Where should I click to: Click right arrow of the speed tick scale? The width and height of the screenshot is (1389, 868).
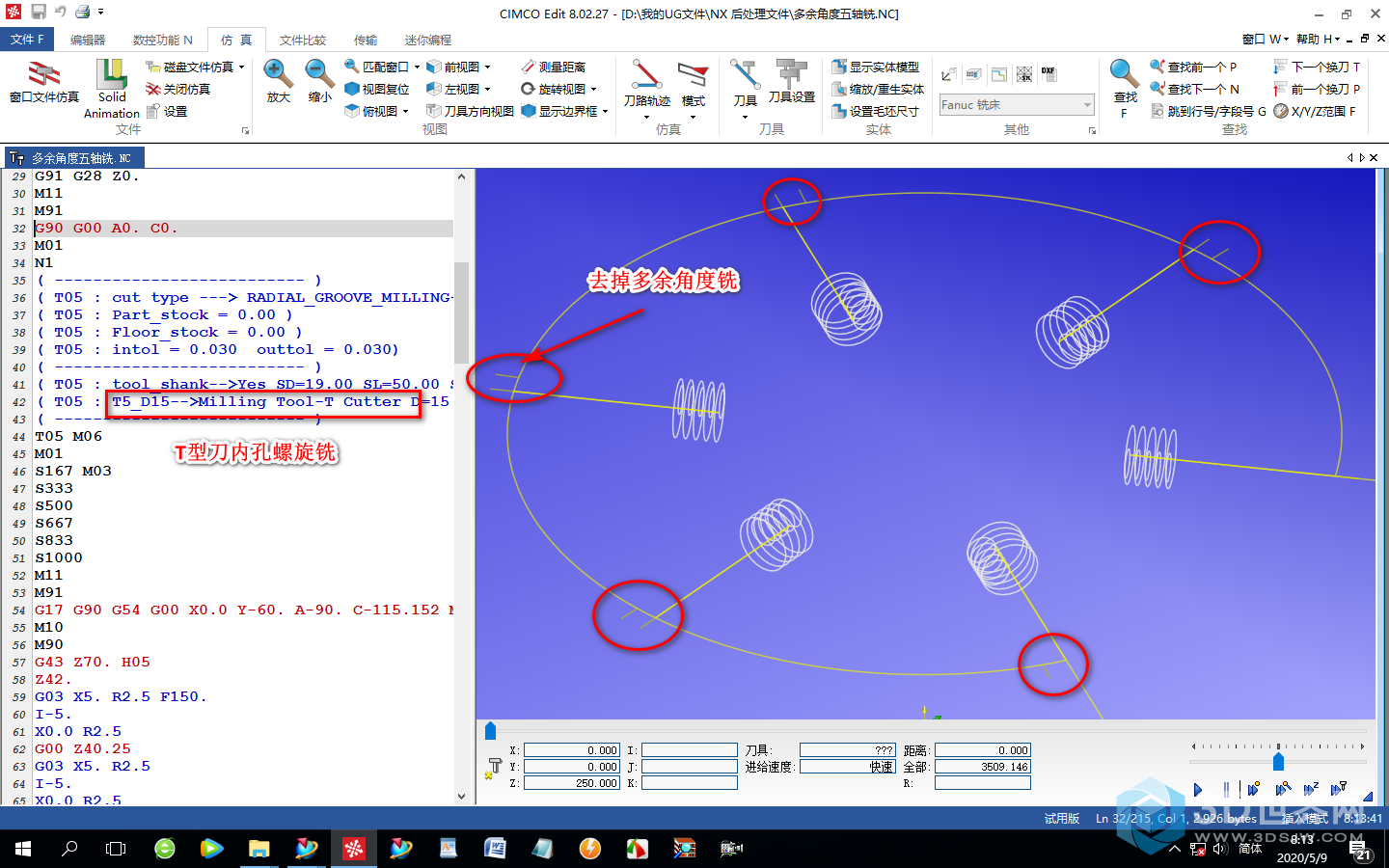[x=1362, y=746]
